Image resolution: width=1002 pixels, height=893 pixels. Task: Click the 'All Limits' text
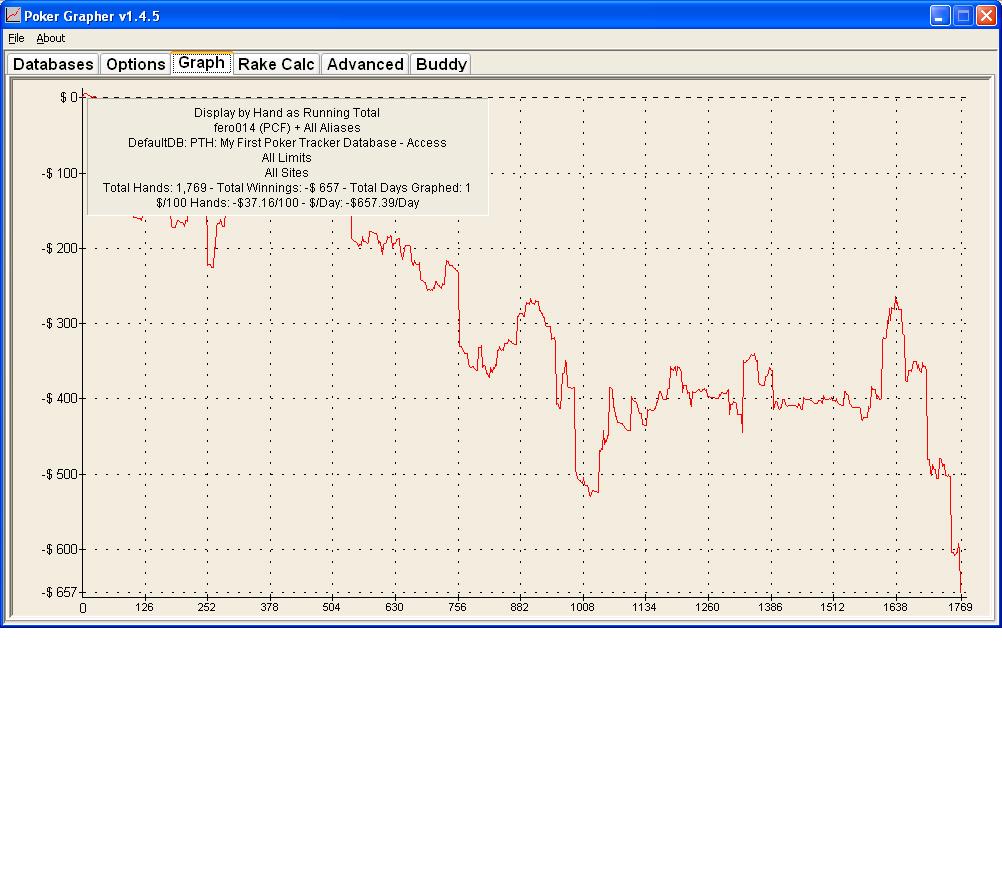pyautogui.click(x=286, y=158)
